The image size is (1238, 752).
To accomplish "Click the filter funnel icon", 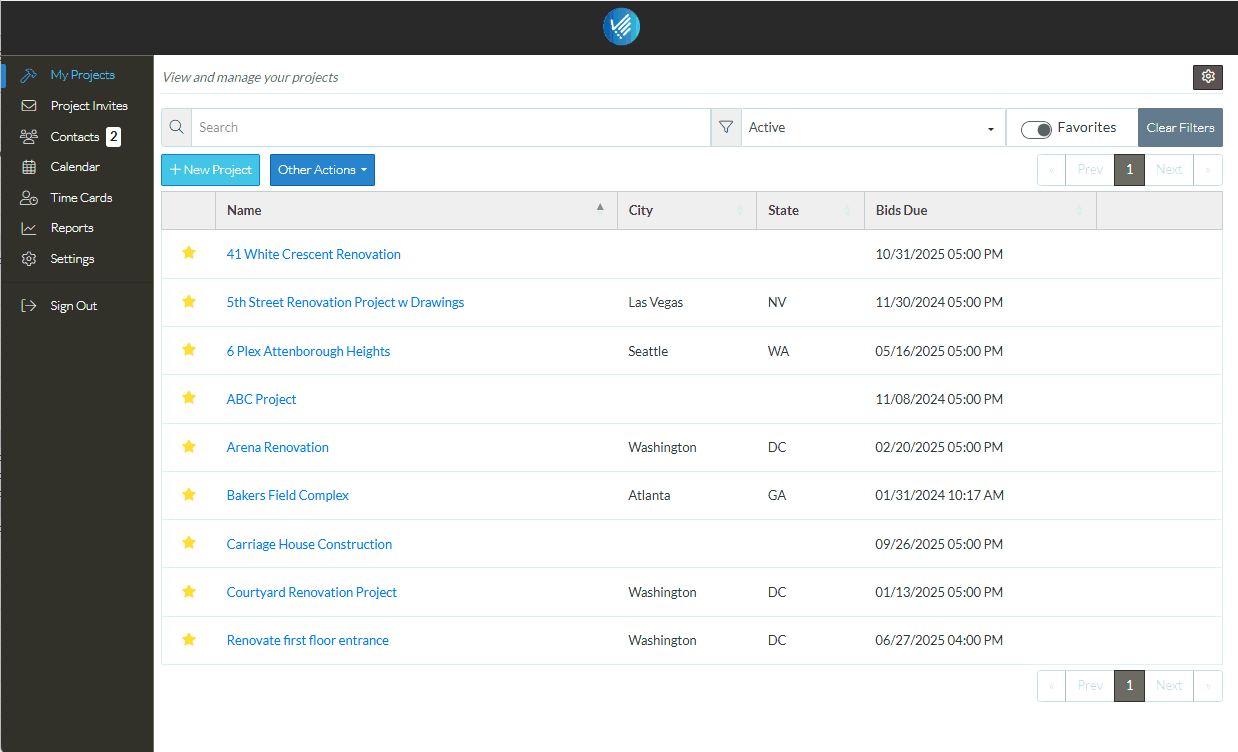I will [726, 127].
